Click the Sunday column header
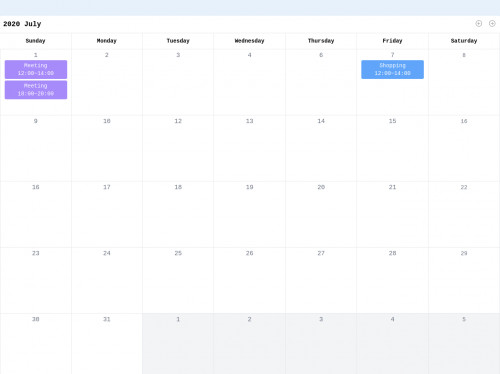500x374 pixels. [x=35, y=41]
